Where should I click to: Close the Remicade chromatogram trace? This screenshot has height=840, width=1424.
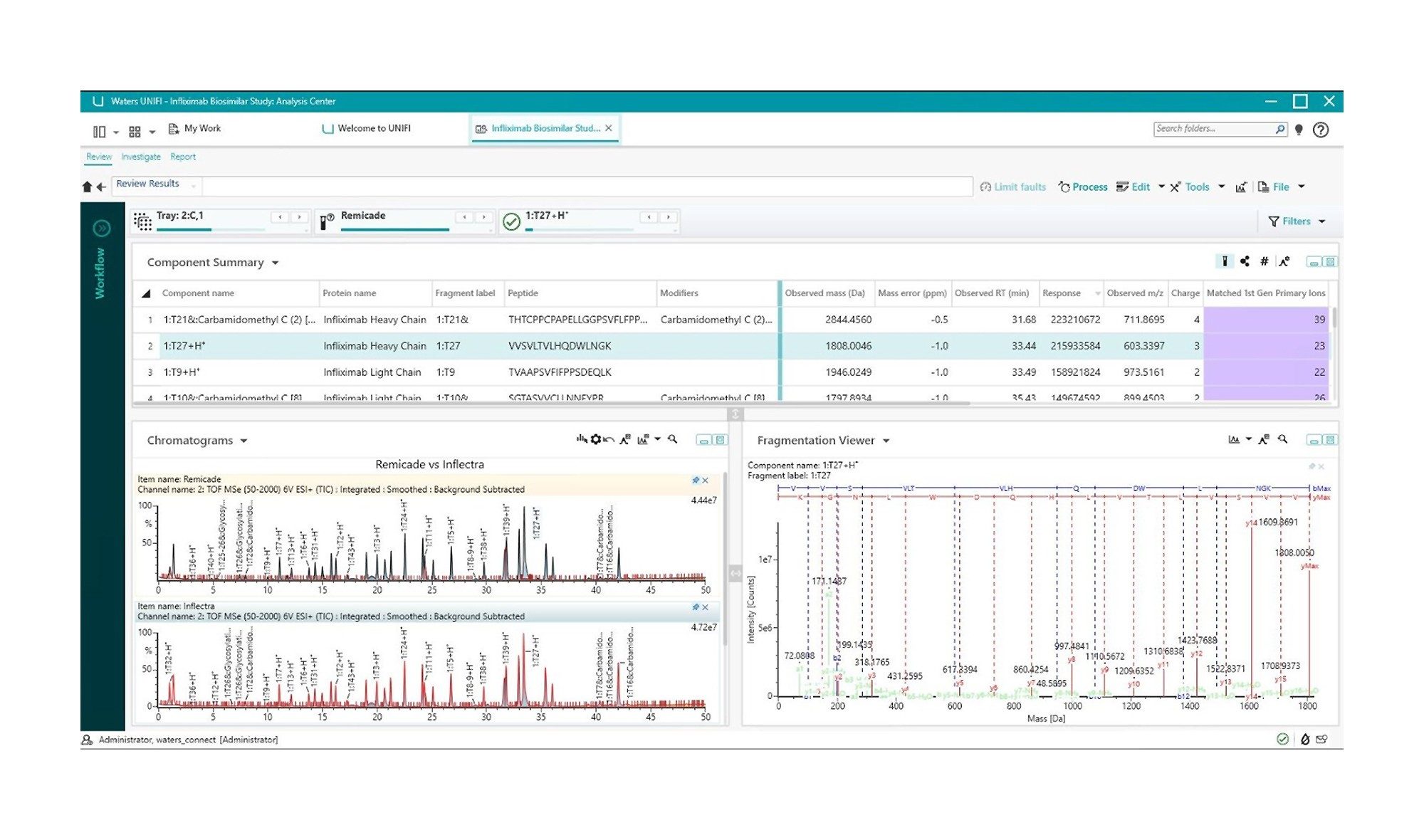pos(705,481)
